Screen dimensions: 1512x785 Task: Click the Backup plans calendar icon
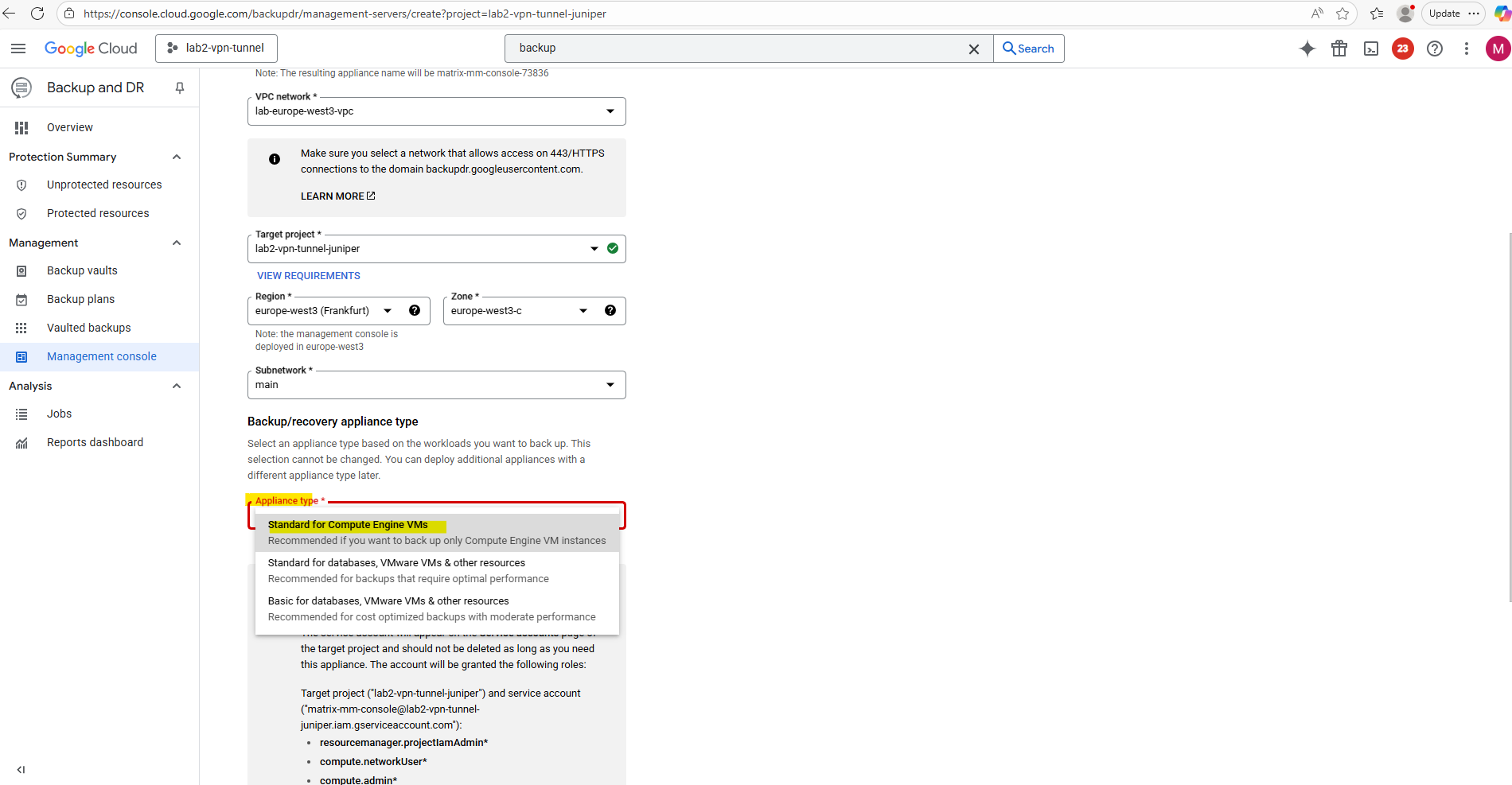tap(21, 299)
